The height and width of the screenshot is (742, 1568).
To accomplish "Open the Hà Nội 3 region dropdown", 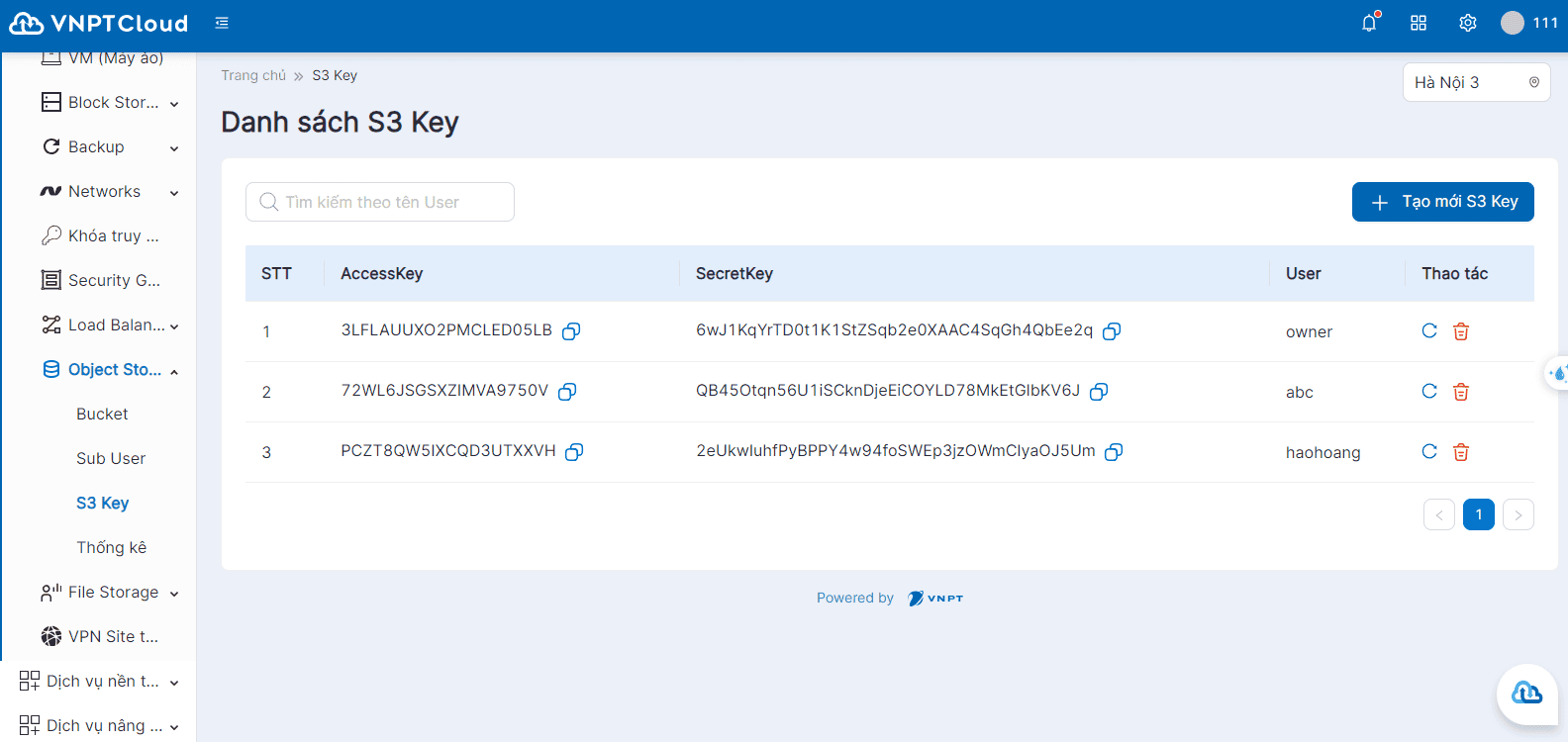I will tap(1476, 82).
